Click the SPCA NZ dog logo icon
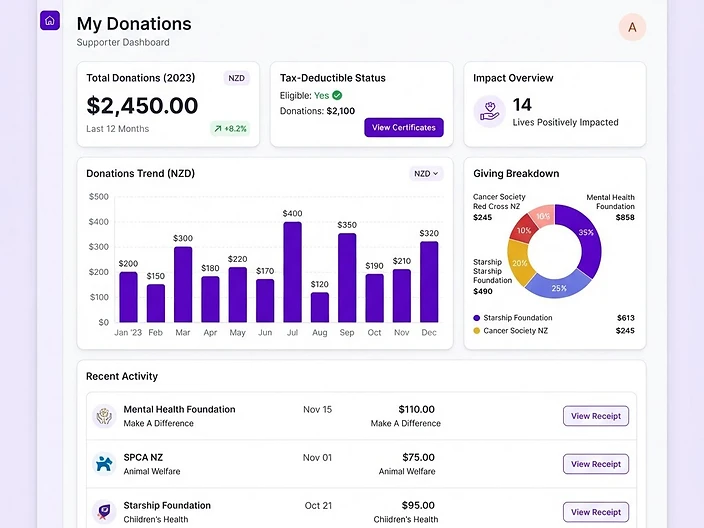Viewport: 704px width, 528px height. (104, 464)
